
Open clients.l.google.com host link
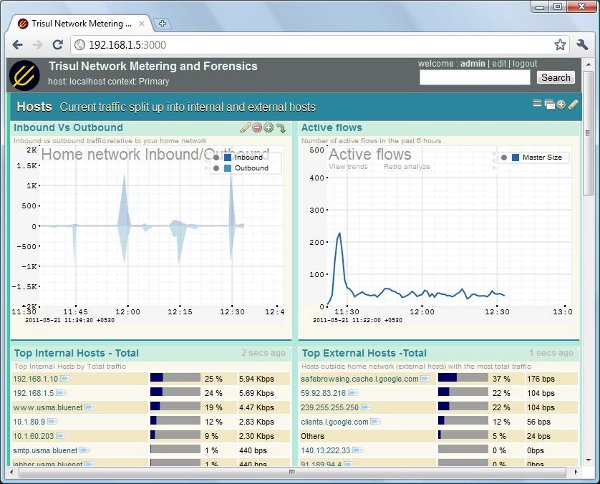point(334,422)
